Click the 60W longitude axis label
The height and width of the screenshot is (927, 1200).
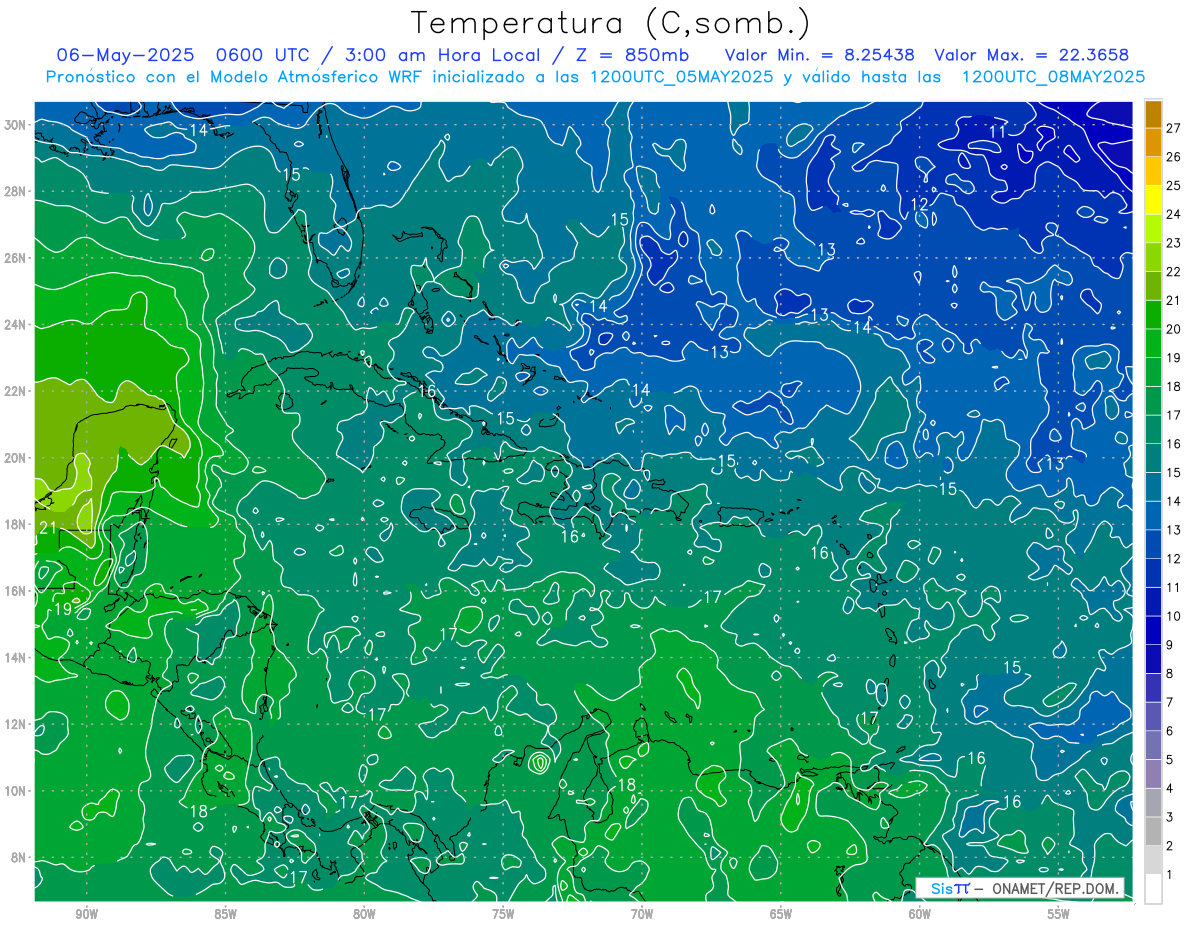pos(920,914)
